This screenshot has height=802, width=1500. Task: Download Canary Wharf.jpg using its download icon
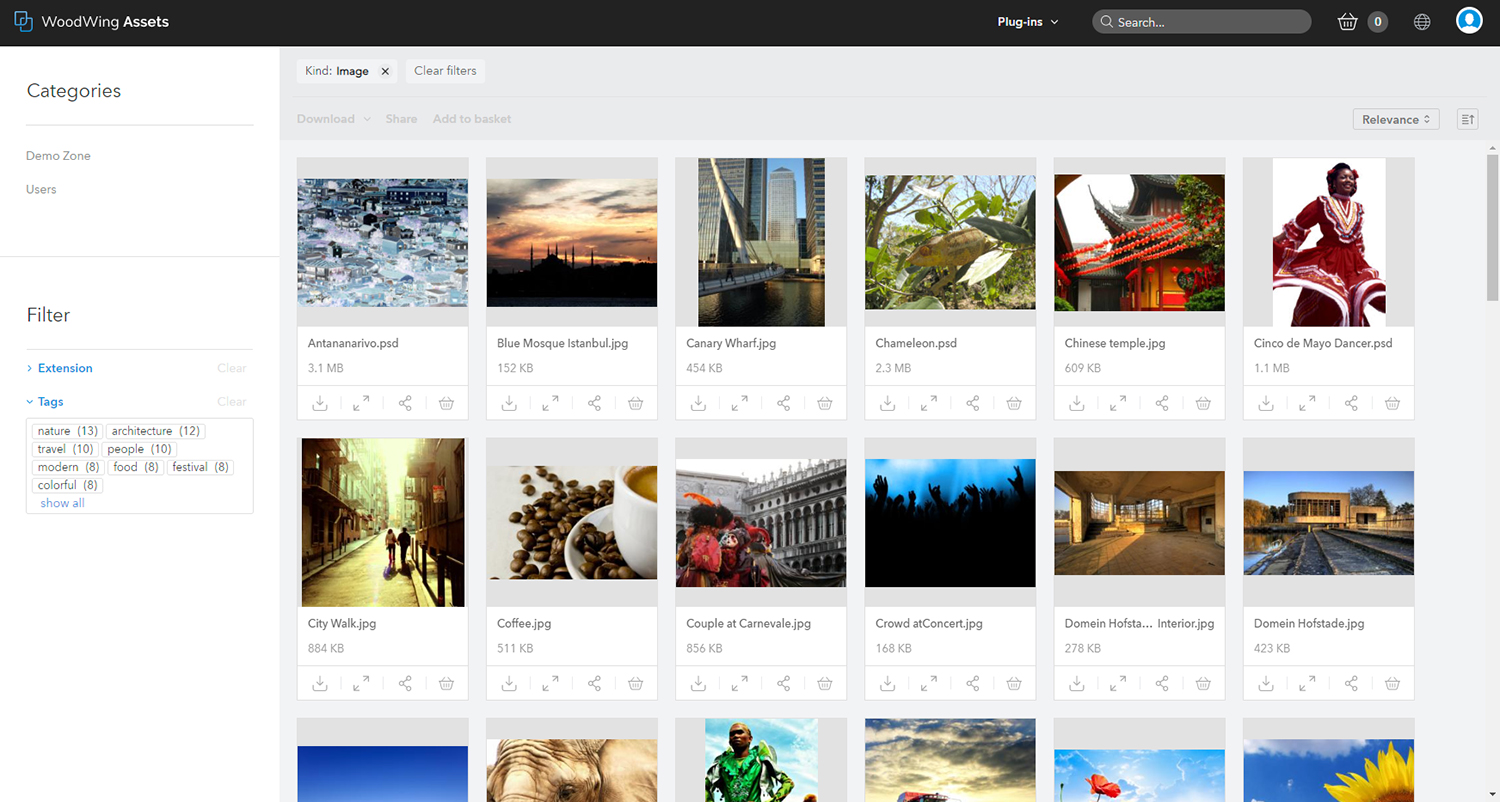pos(698,403)
